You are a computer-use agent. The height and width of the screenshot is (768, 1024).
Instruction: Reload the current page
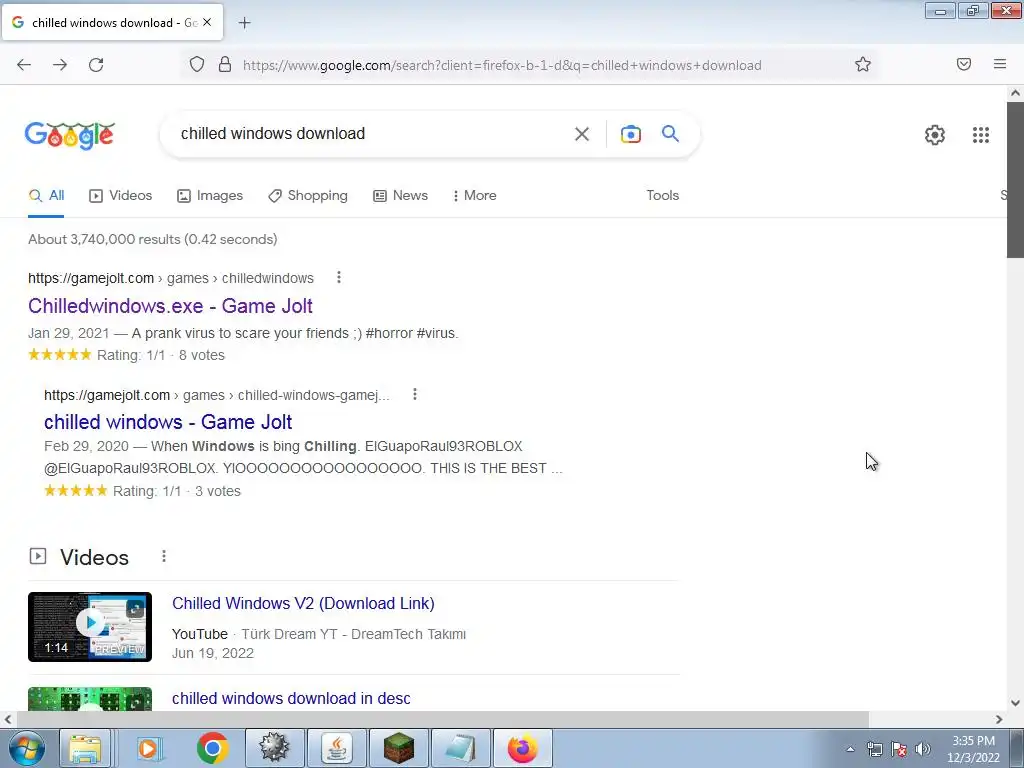(x=96, y=65)
